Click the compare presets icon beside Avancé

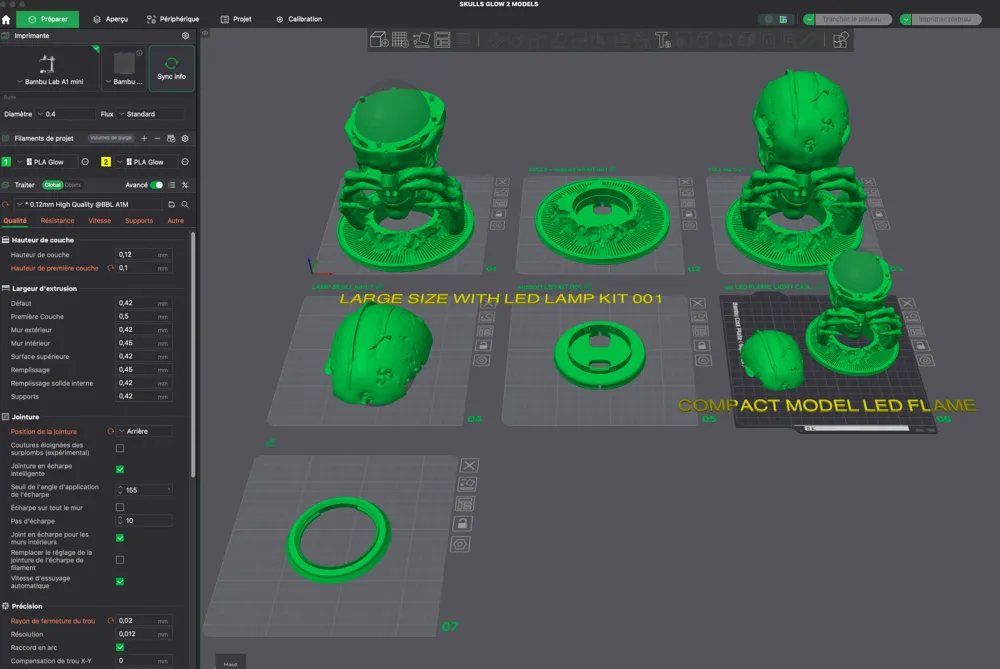tap(185, 185)
